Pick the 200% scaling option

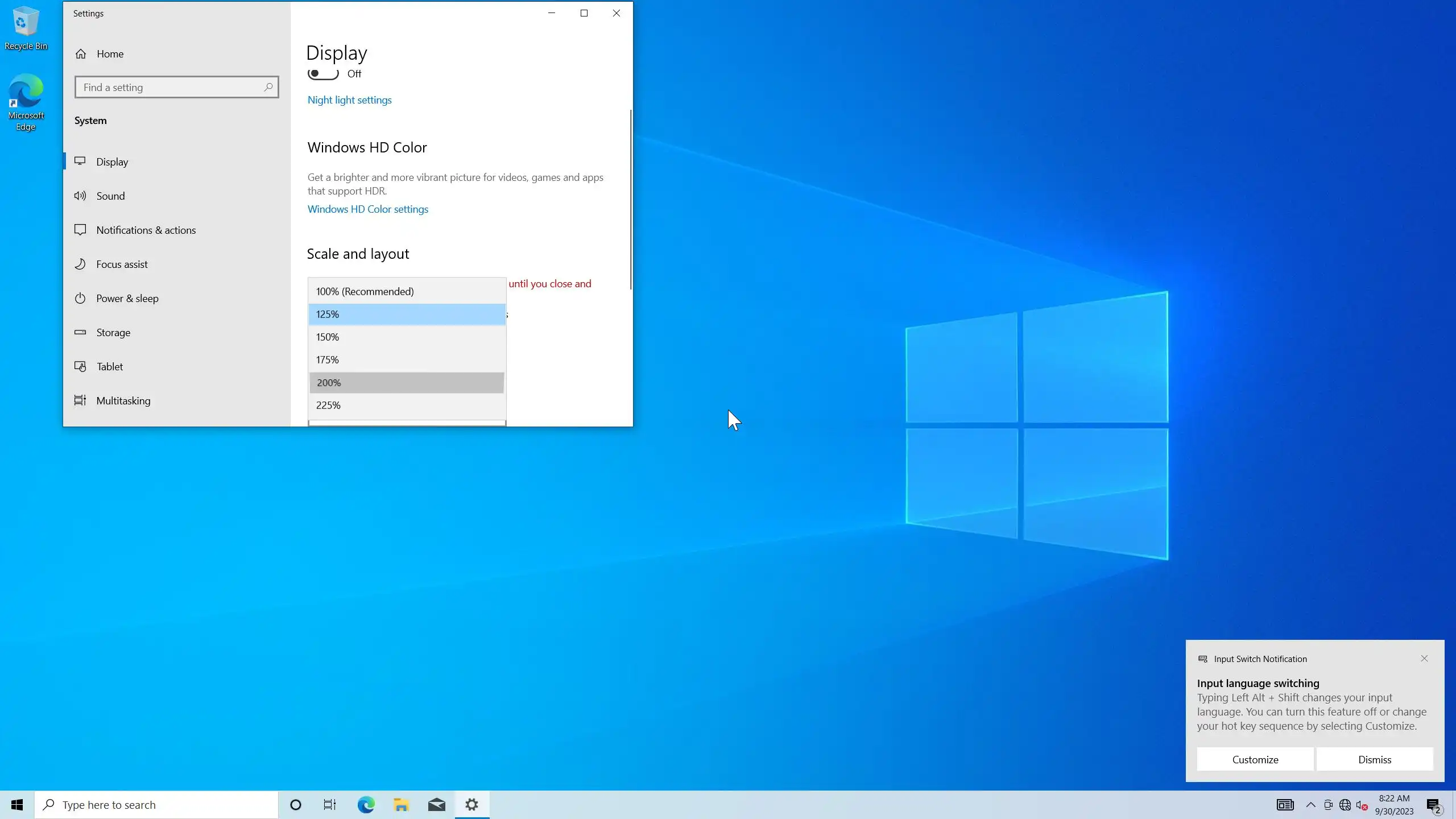(x=329, y=383)
